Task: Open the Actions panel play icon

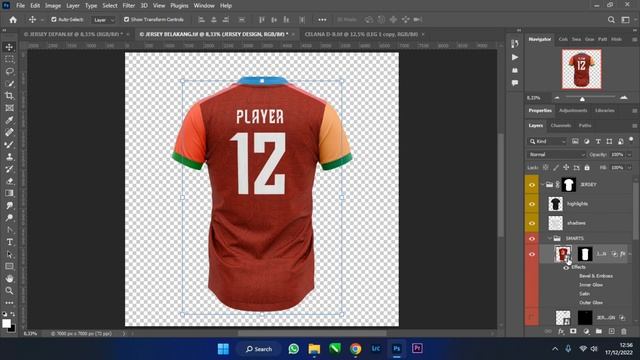Action: 515,57
